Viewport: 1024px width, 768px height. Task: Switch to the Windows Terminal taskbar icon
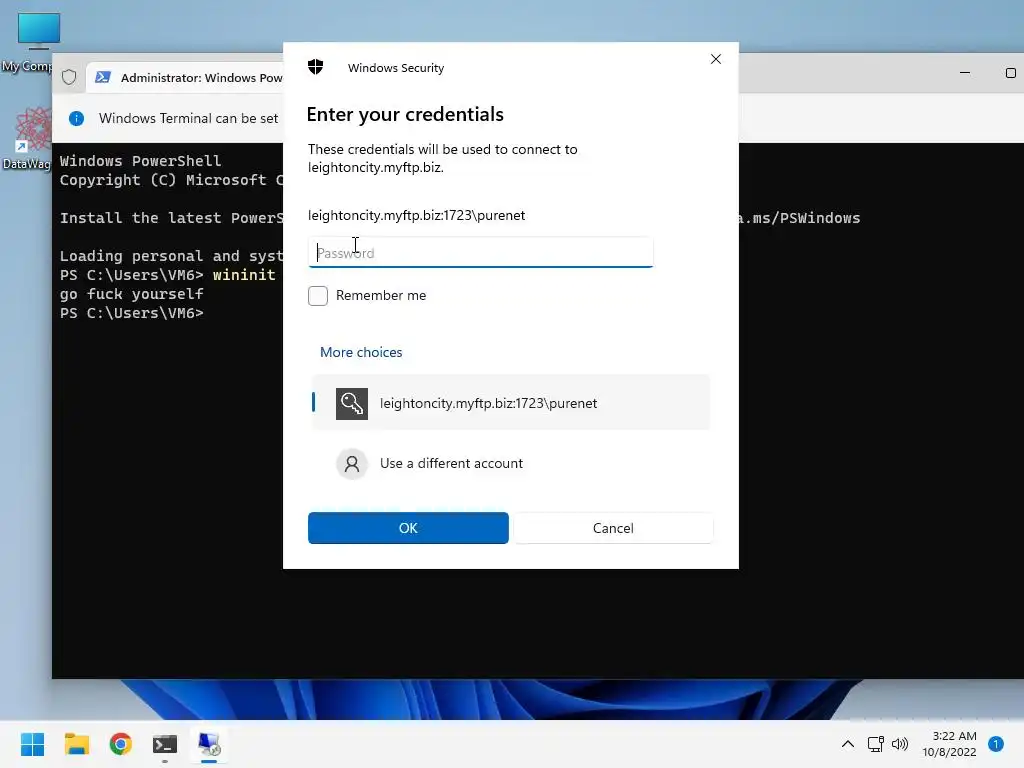165,744
